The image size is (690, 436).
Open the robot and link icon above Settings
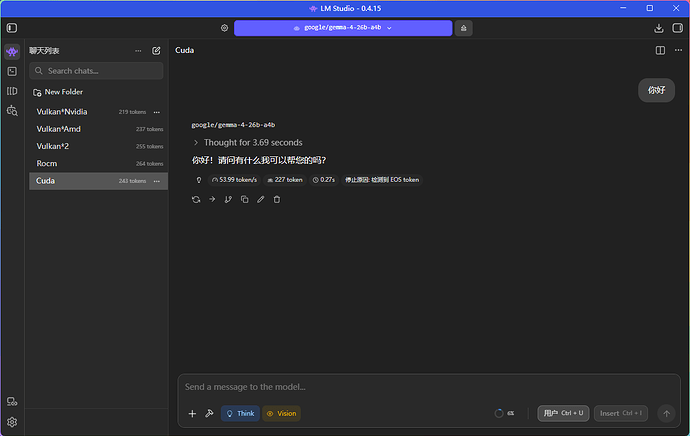pos(12,401)
